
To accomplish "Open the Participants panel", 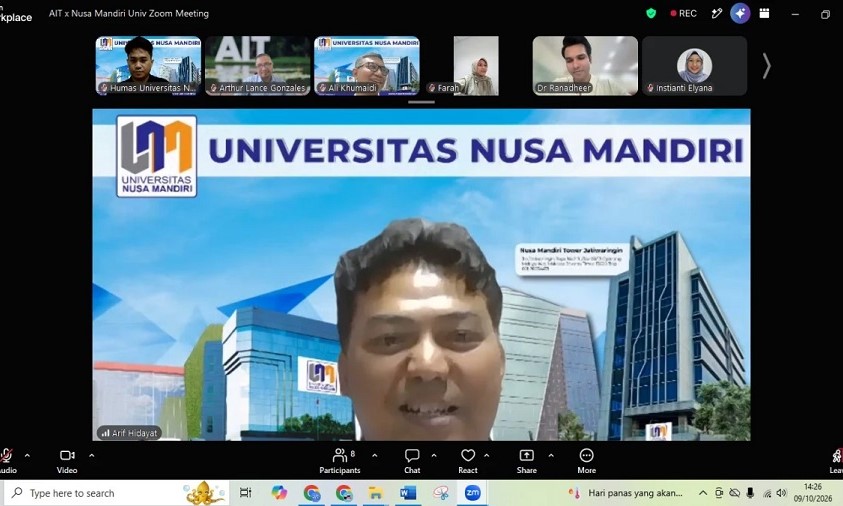I will [340, 461].
